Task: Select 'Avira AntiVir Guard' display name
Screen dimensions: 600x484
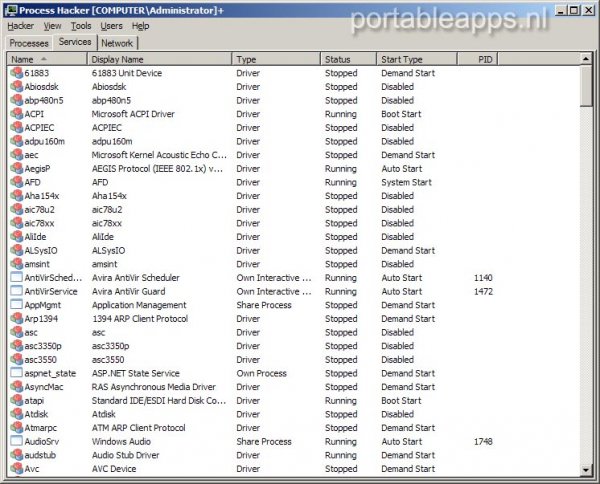Action: (x=129, y=292)
